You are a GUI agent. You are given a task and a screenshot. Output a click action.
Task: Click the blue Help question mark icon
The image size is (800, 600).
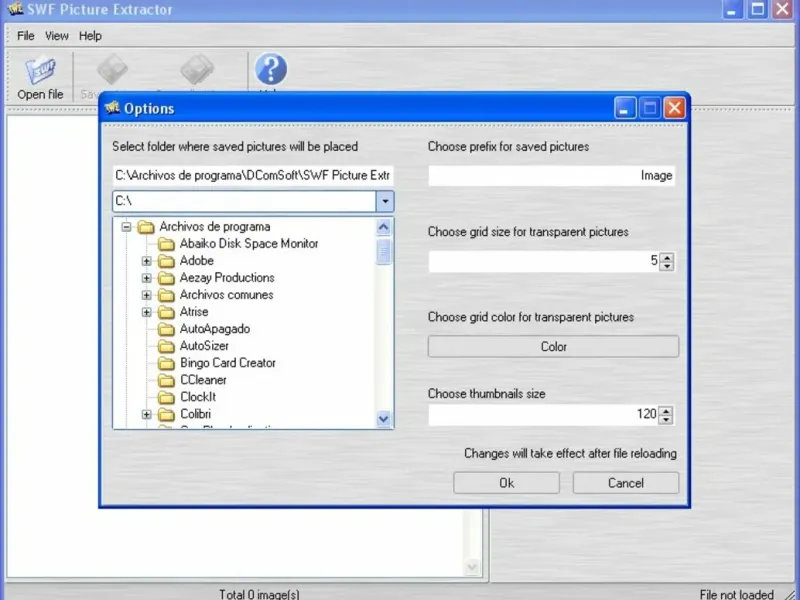271,69
